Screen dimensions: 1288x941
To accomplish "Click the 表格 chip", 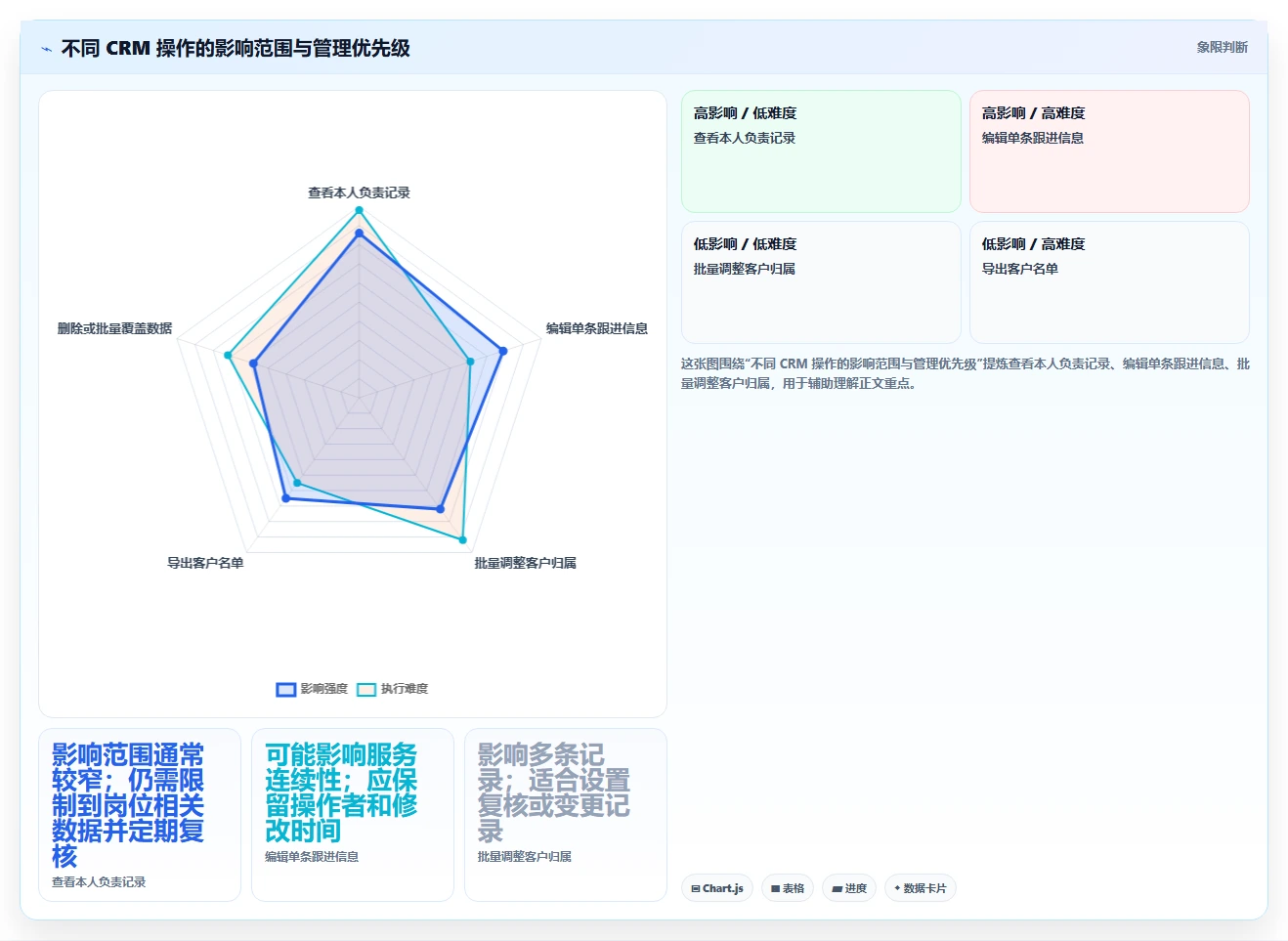I will pyautogui.click(x=788, y=888).
